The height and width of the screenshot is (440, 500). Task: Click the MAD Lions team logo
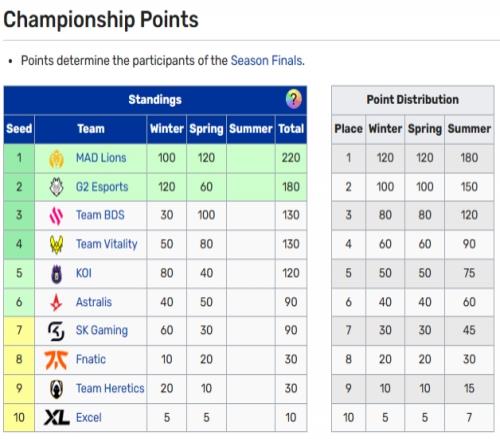click(x=56, y=158)
